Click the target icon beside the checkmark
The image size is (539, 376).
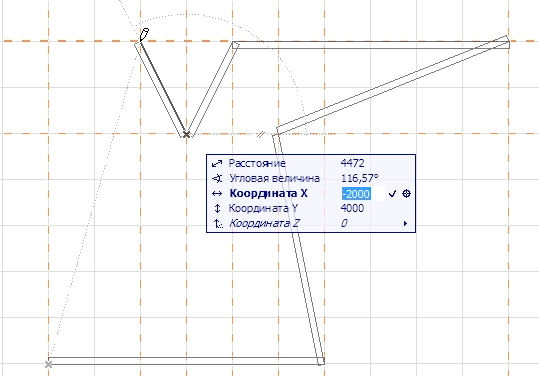(406, 194)
